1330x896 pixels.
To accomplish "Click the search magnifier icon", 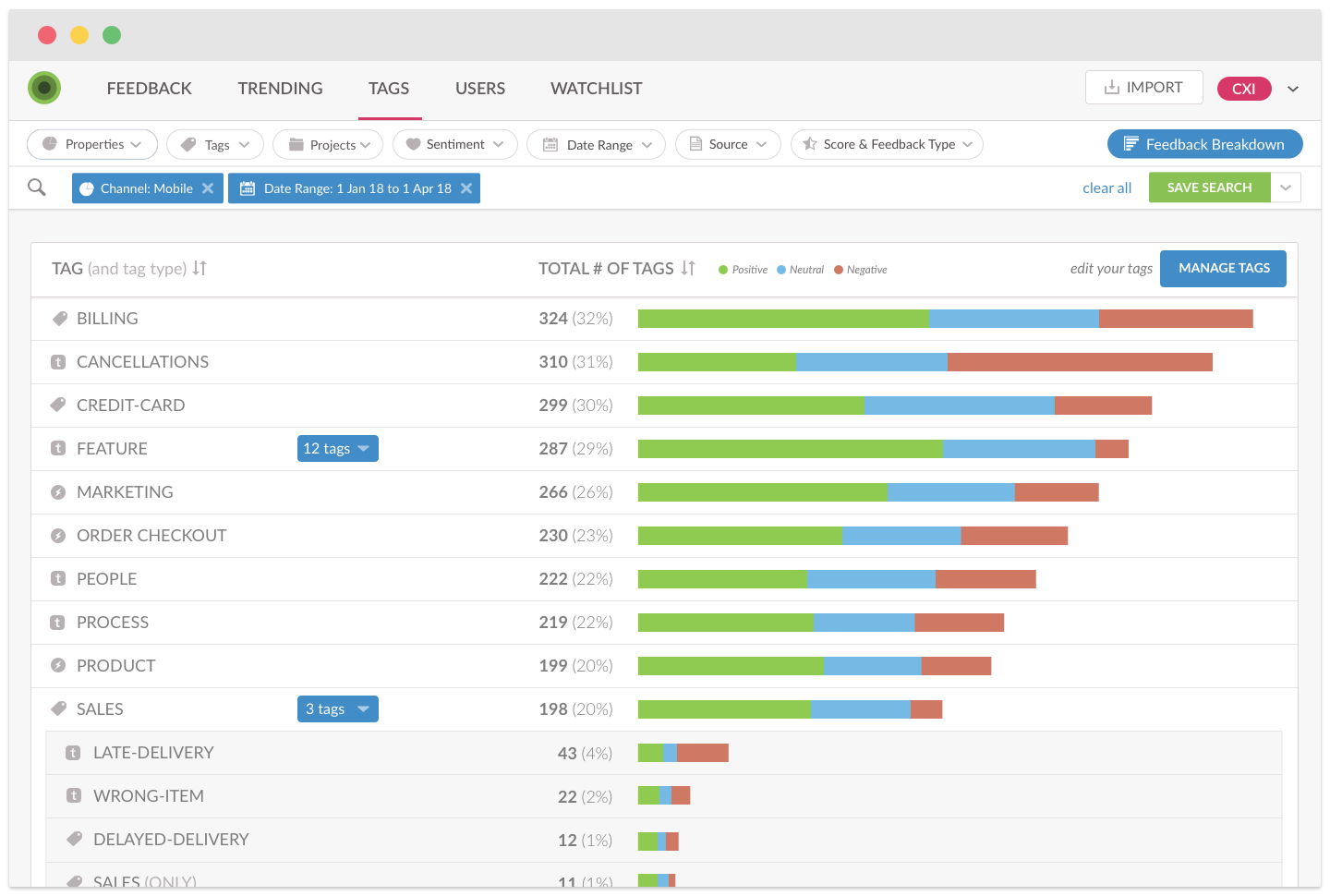I will (x=37, y=188).
